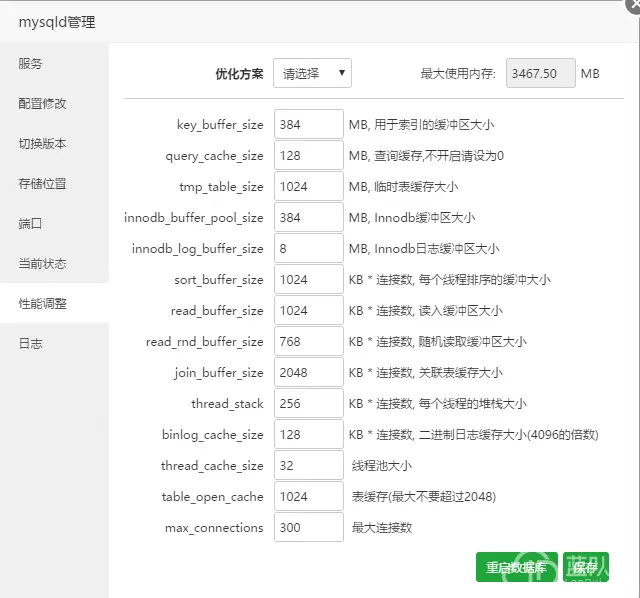
Task: Close the mysqld管理 dialog
Action: (634, 5)
